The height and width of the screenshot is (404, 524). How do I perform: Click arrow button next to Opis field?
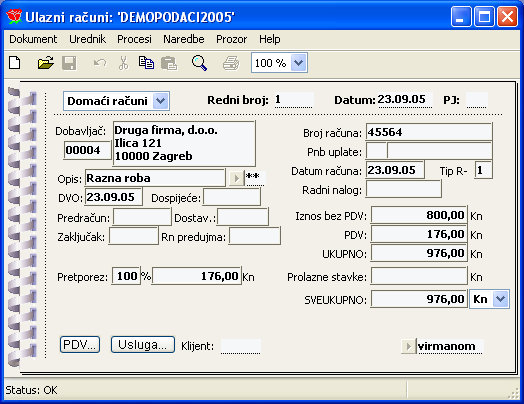click(x=237, y=178)
